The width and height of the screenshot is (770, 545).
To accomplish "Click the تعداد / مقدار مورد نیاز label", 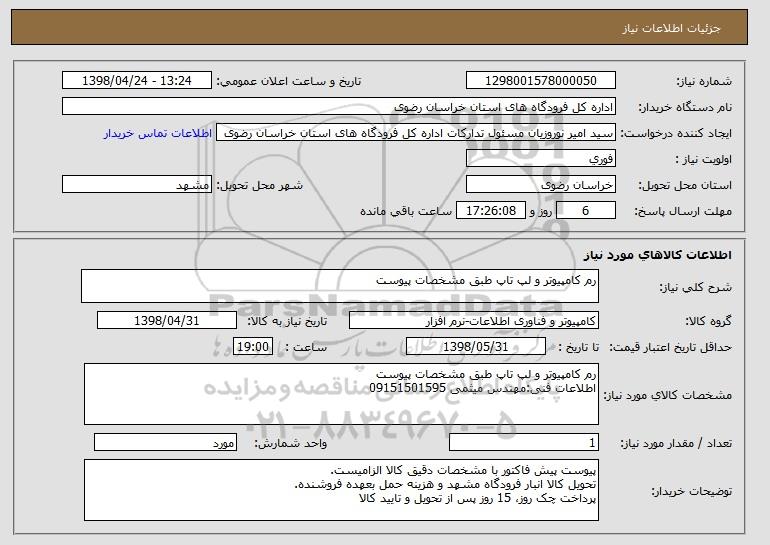I will coord(676,443).
